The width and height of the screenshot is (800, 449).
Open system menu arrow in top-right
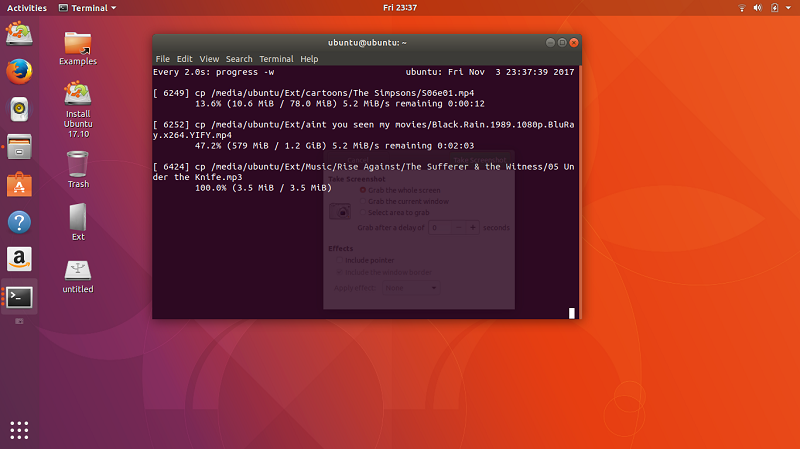coord(789,7)
